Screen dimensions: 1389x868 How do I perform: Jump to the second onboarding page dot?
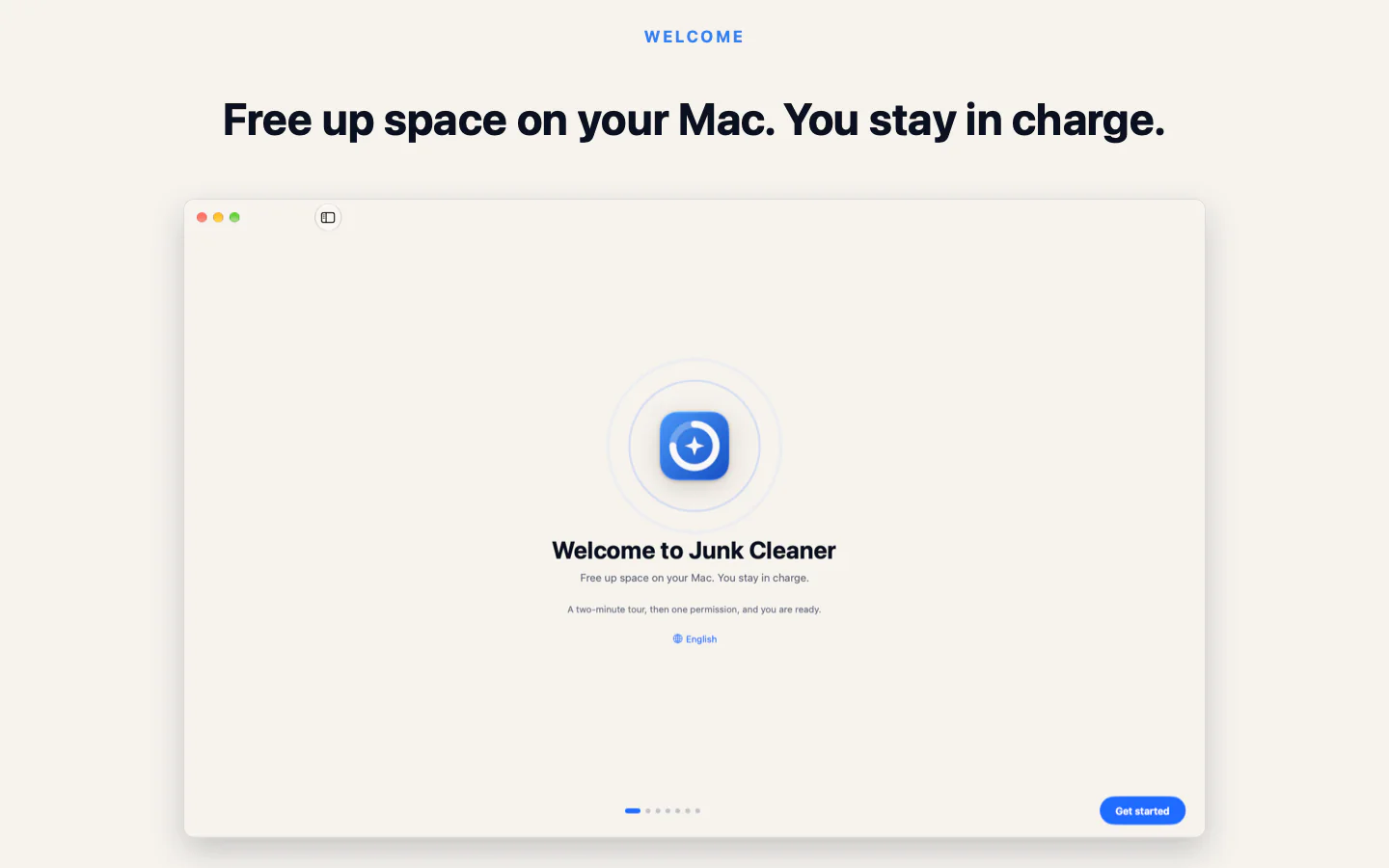pos(648,811)
